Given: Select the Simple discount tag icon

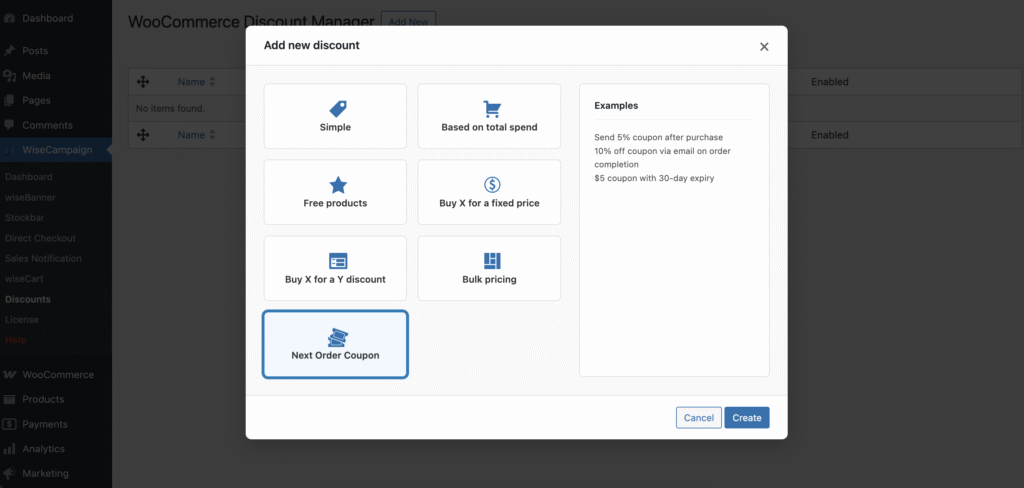Looking at the screenshot, I should click(x=337, y=109).
